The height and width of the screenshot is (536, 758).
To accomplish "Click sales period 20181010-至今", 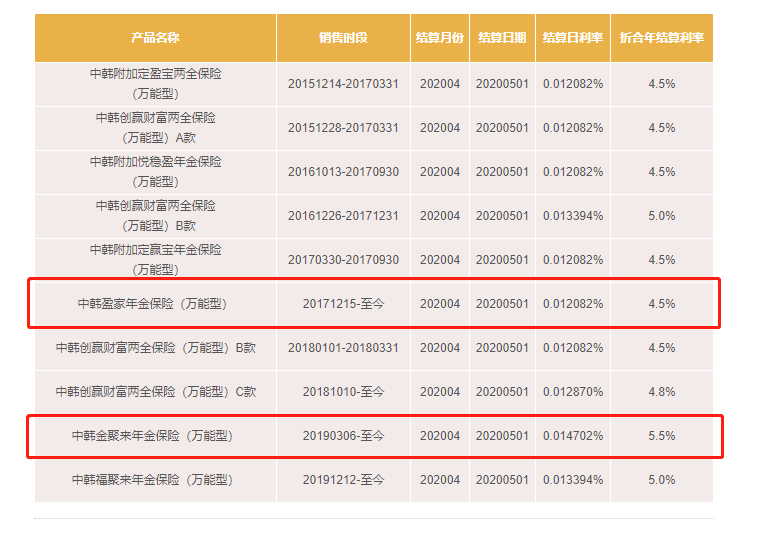I will (343, 391).
